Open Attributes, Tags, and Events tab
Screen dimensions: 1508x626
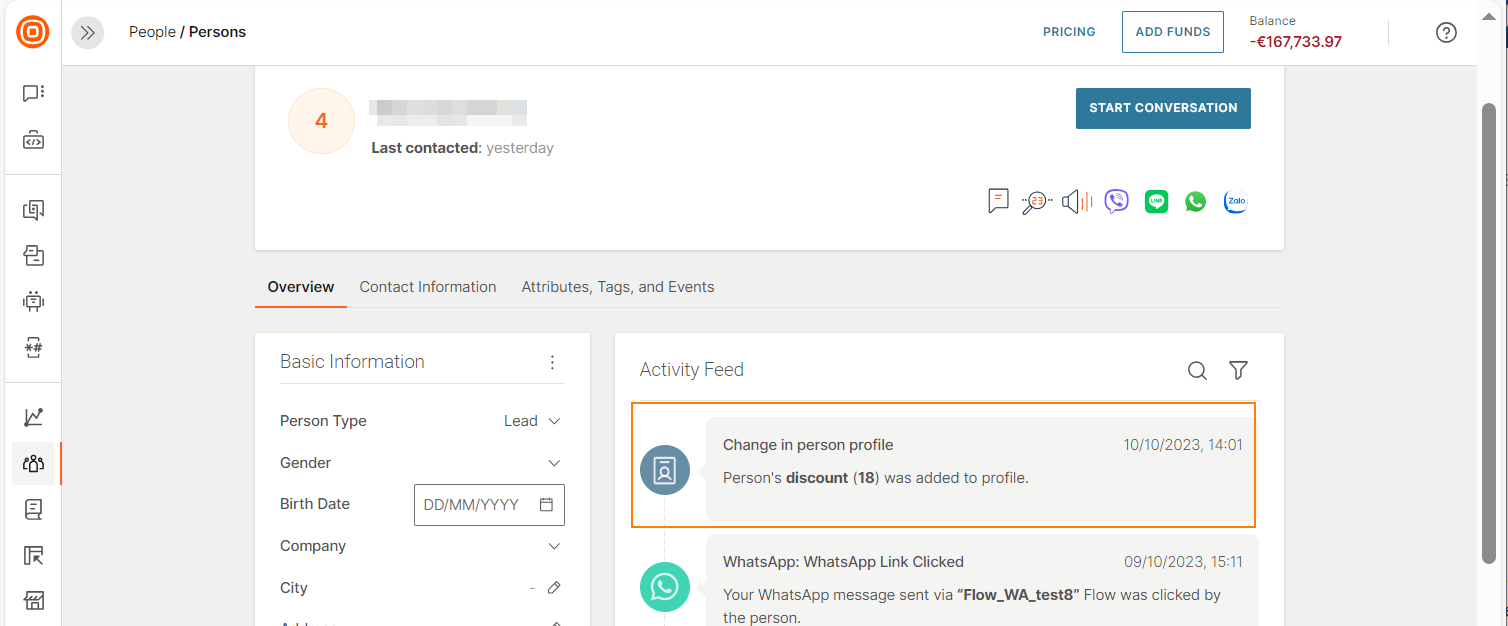tap(618, 287)
